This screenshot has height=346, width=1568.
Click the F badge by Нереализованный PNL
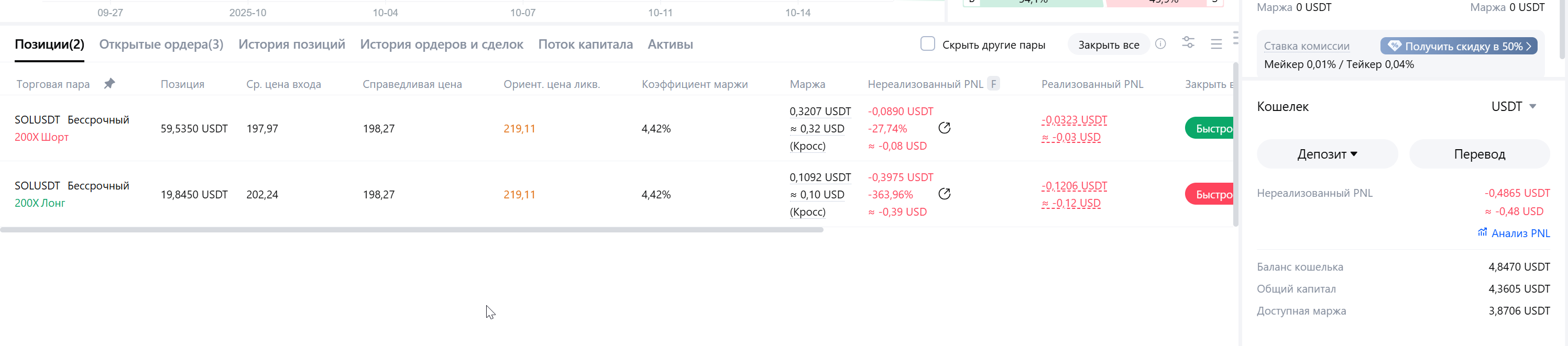993,84
